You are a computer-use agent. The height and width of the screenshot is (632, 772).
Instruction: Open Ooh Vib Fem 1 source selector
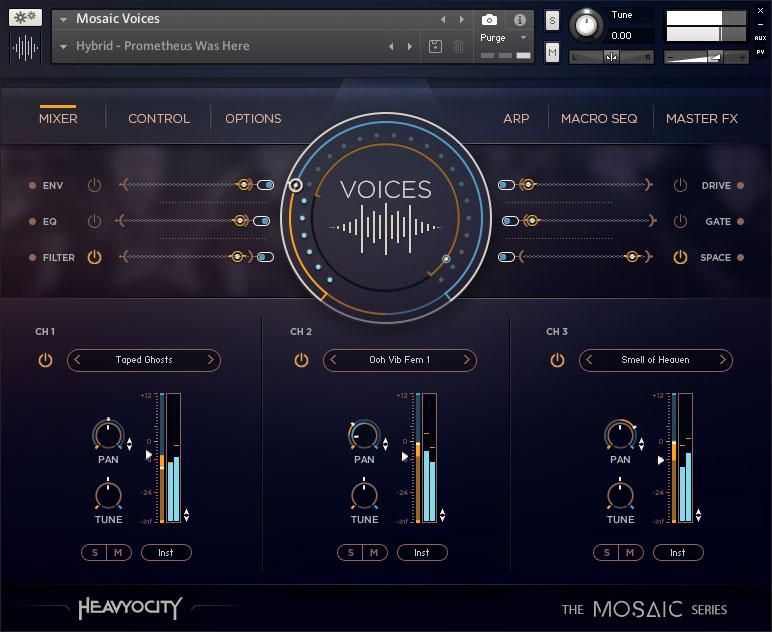click(400, 360)
